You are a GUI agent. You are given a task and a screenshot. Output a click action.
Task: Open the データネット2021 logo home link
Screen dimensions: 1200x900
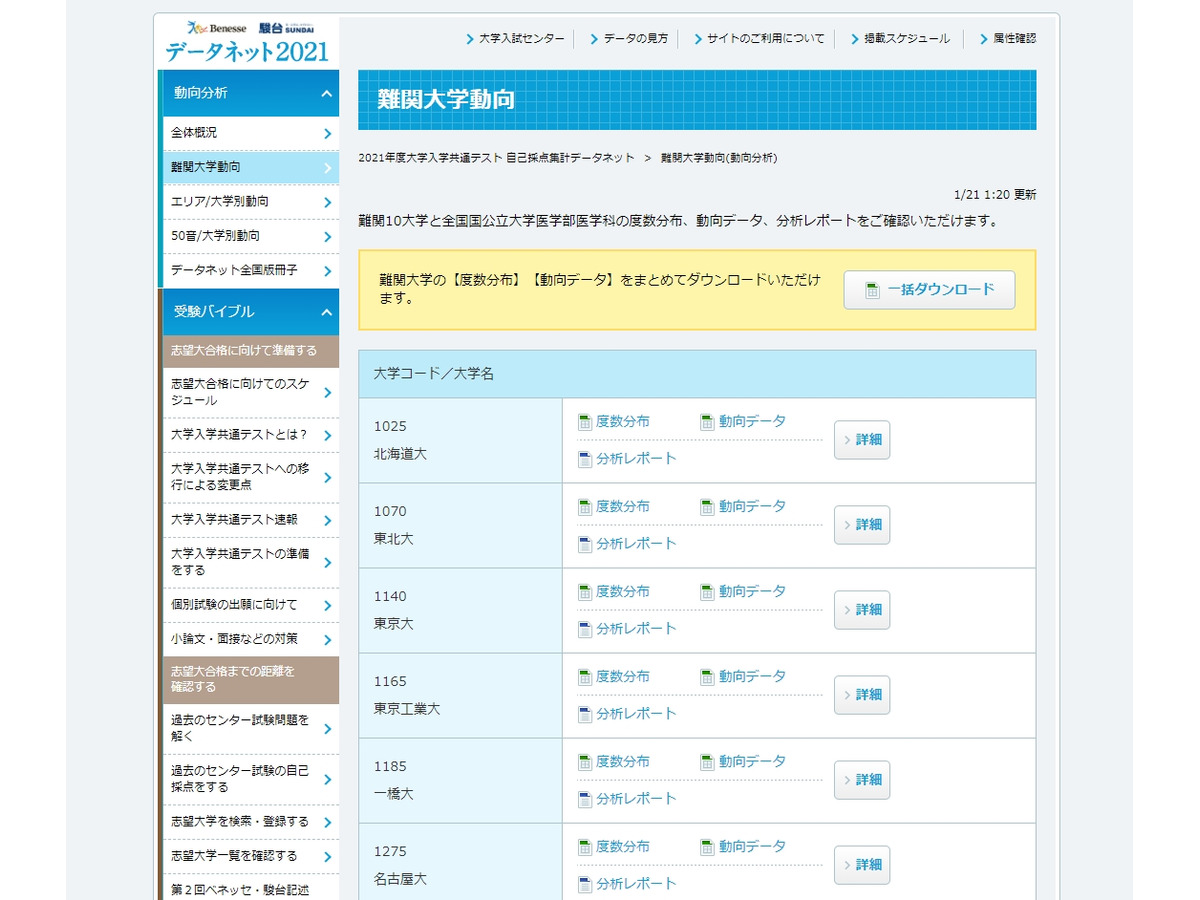(247, 43)
